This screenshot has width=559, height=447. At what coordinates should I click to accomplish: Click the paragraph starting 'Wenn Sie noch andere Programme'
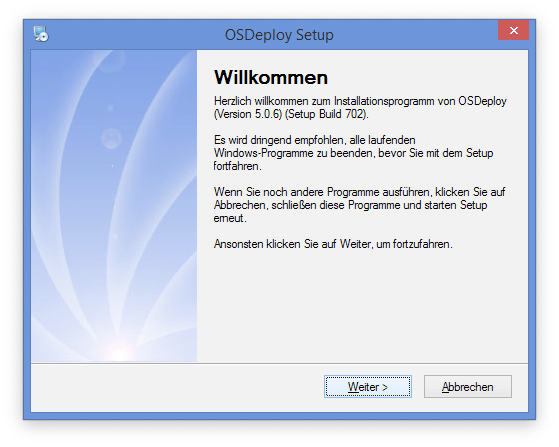tap(359, 205)
